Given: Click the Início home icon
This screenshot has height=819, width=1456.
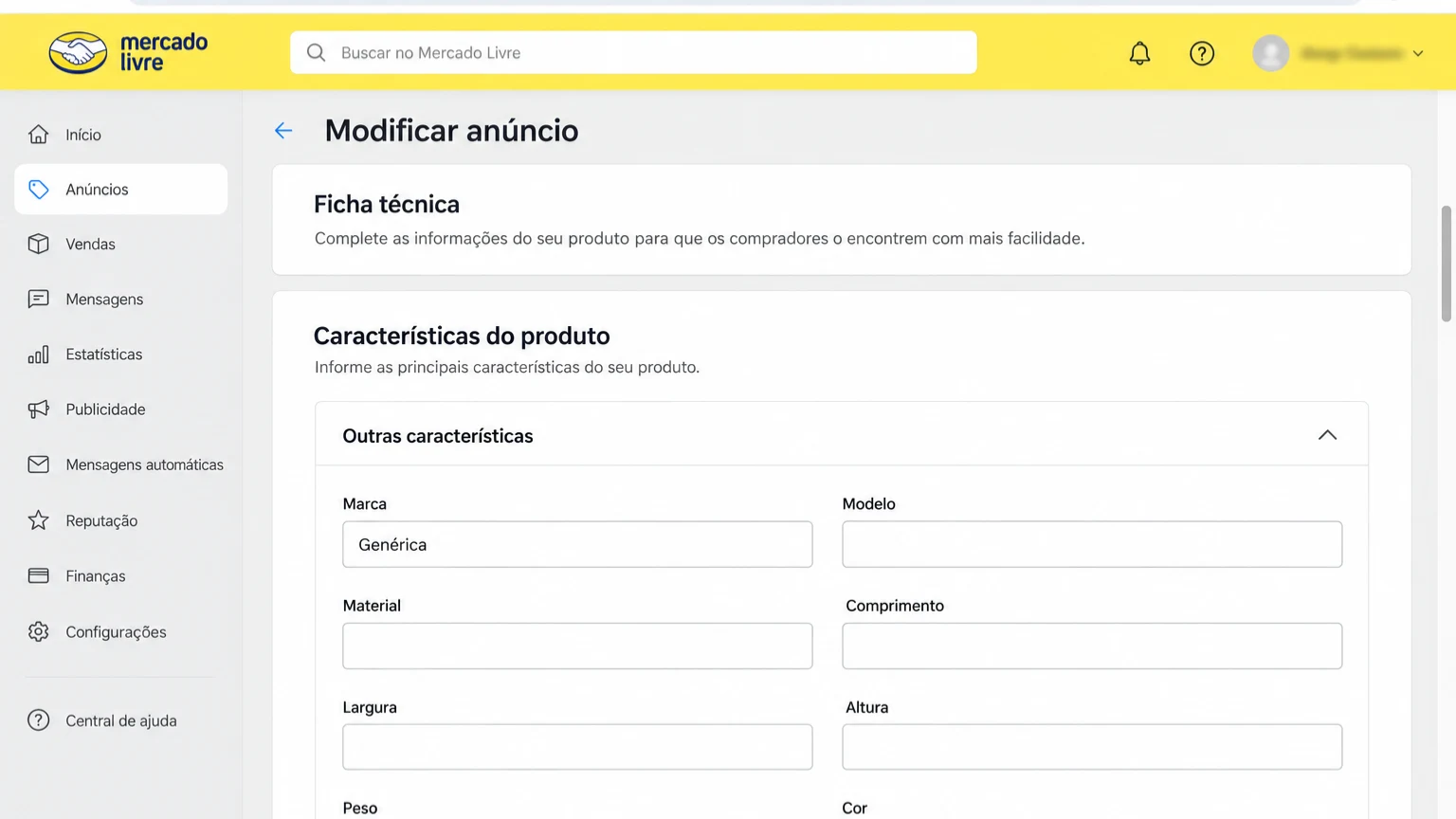Looking at the screenshot, I should coord(38,135).
